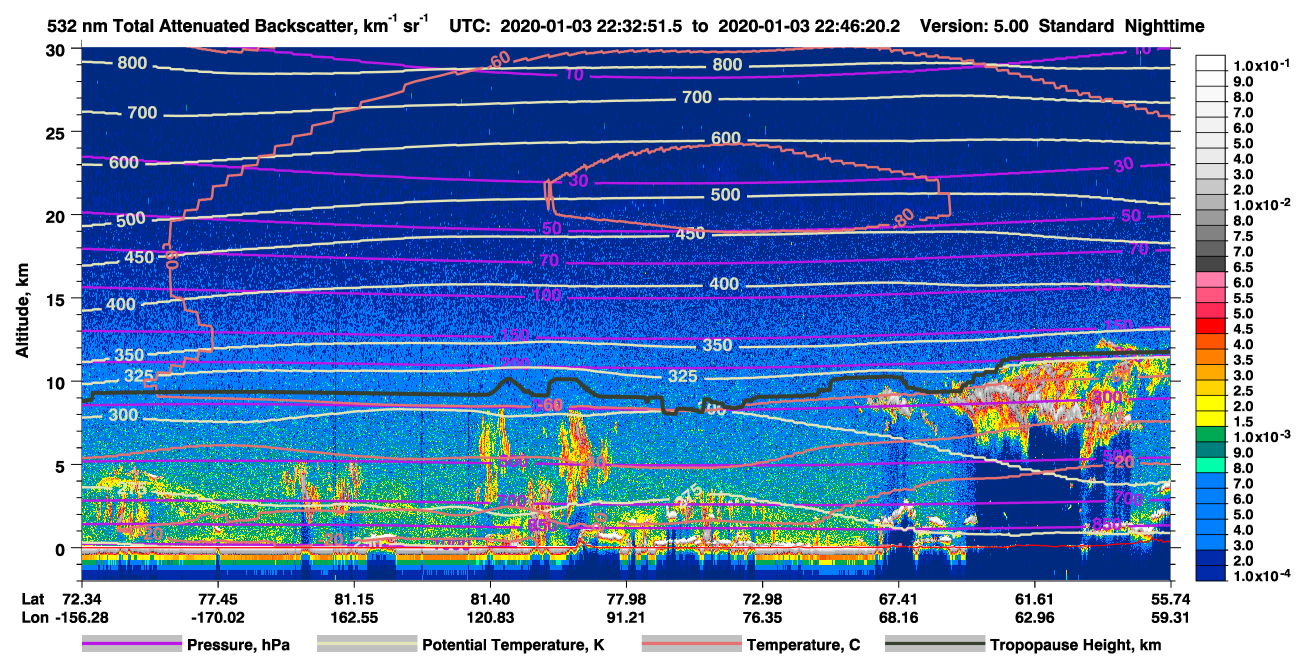The width and height of the screenshot is (1300, 667).
Task: Click the 2.5 color scale label
Action: 1244,391
